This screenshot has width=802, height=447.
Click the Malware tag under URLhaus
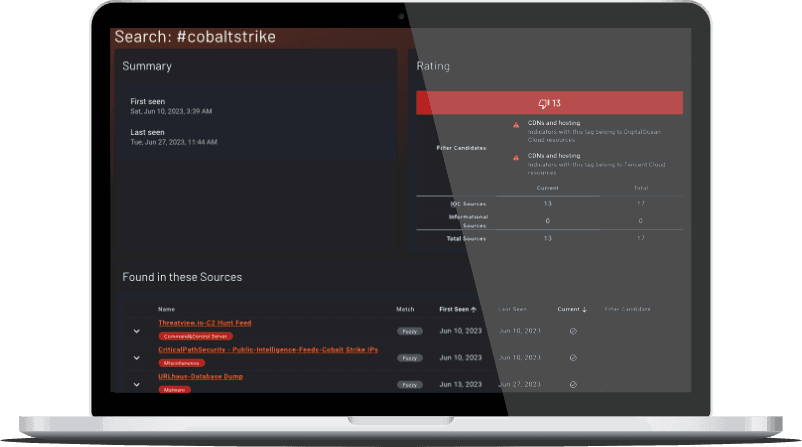click(x=174, y=390)
